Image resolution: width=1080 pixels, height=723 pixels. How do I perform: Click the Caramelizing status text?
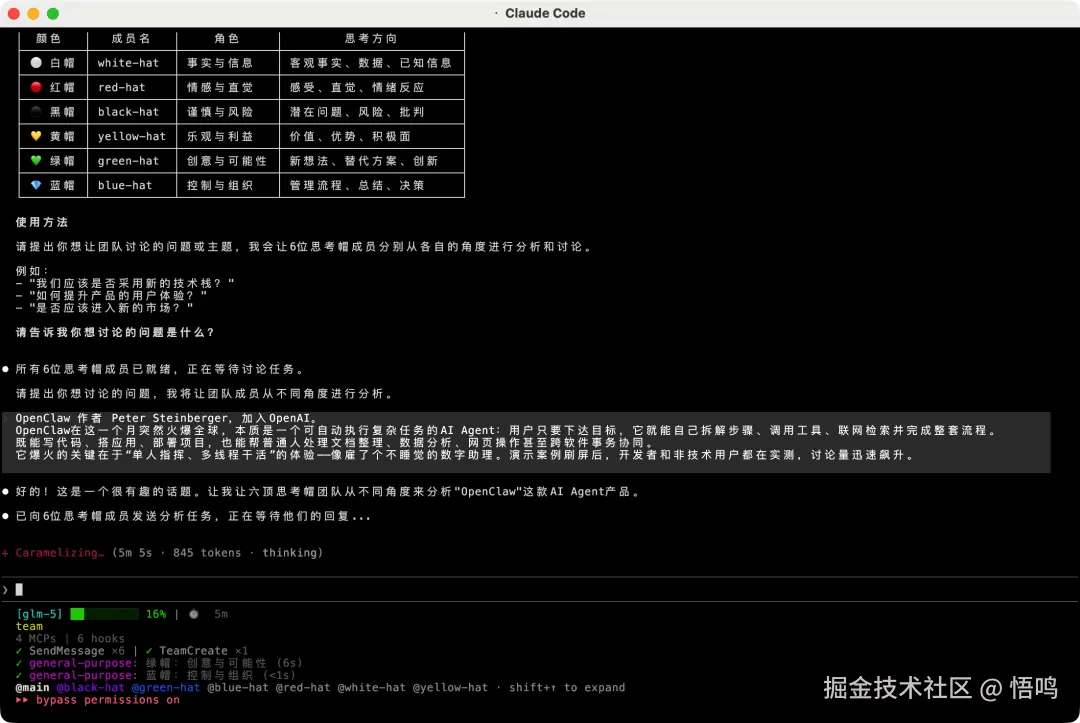(x=60, y=553)
